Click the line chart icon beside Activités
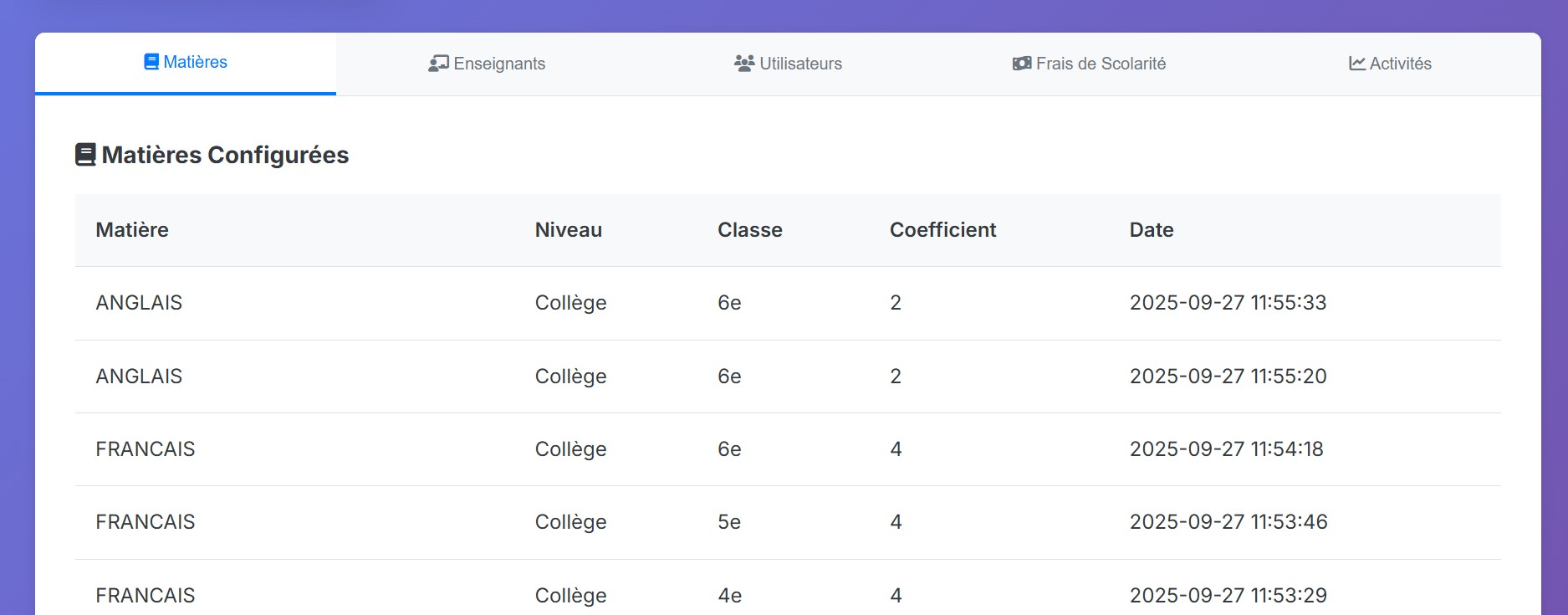Viewport: 1568px width, 615px height. (1356, 64)
